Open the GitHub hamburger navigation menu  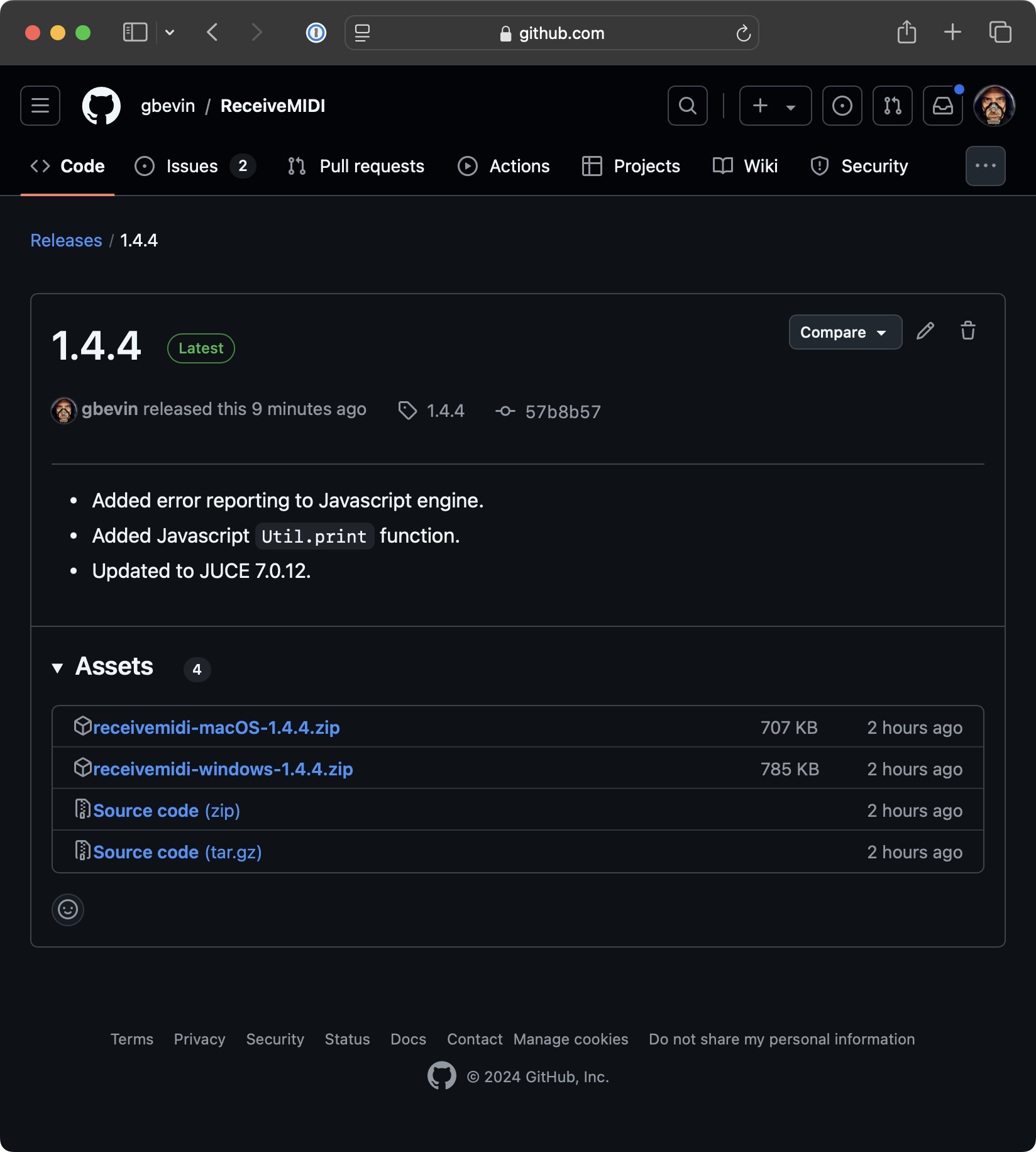point(40,106)
